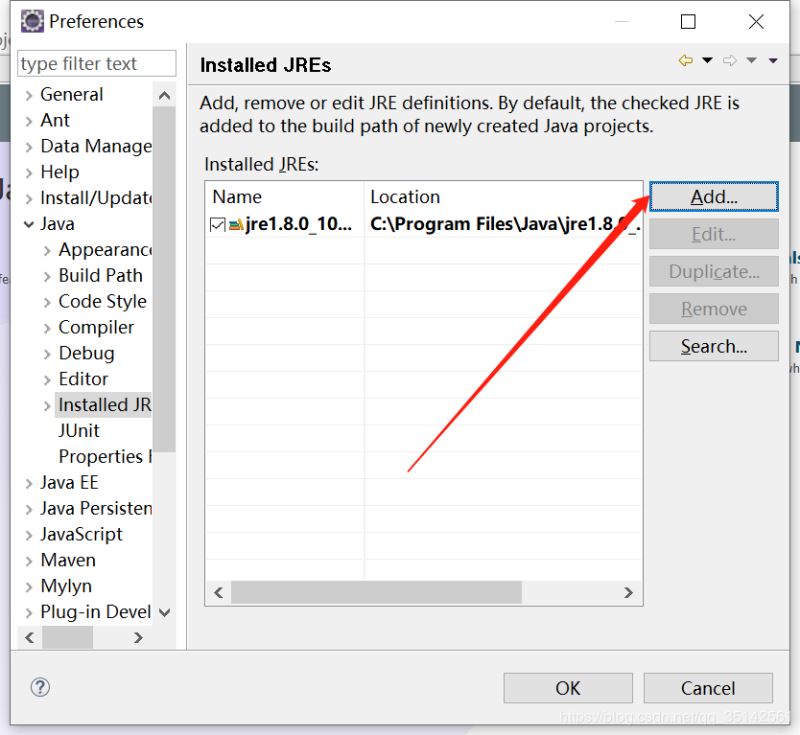Expand the Install/Update tree node

click(x=29, y=199)
